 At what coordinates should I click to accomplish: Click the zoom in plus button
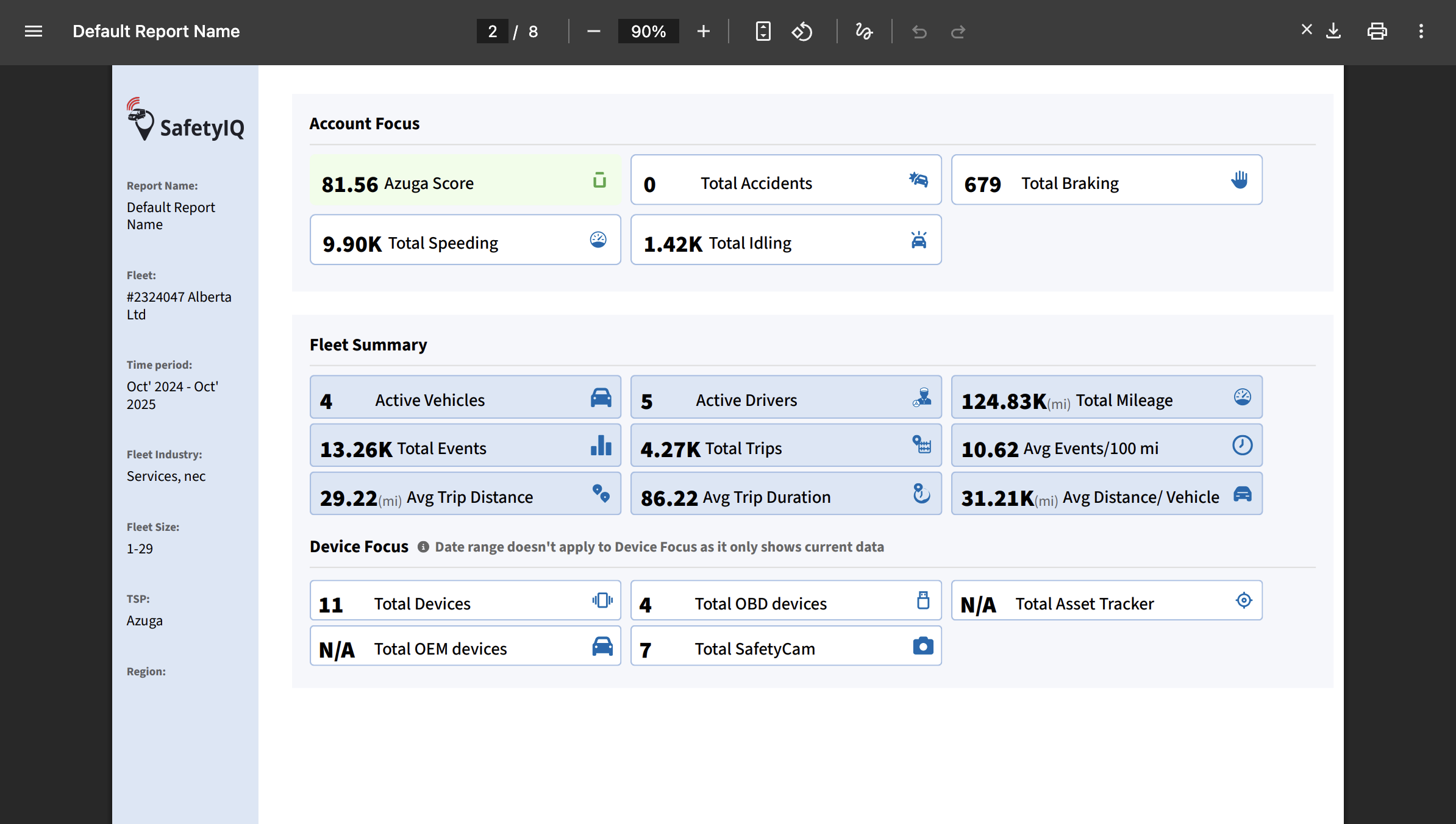703,31
